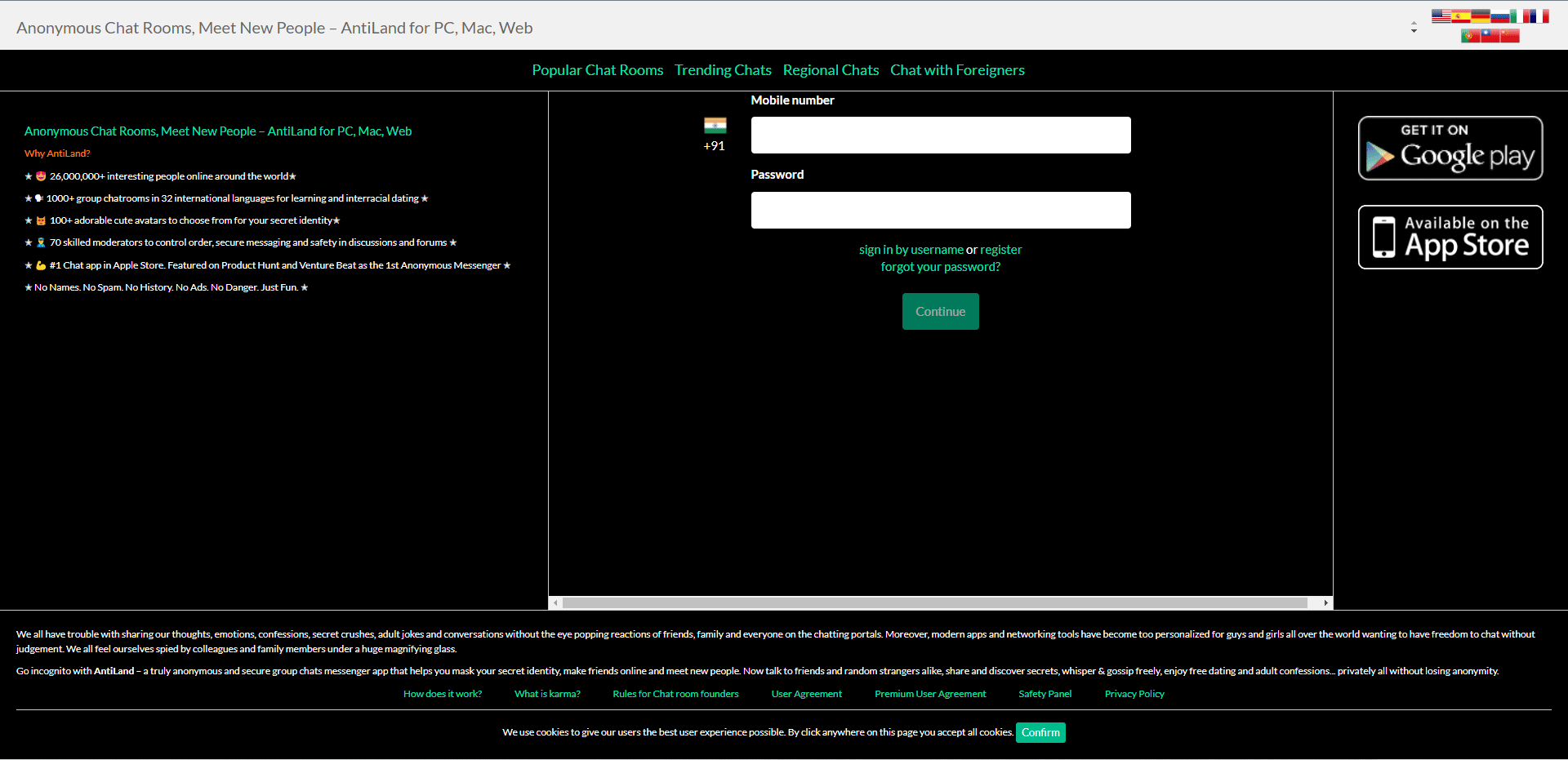Image resolution: width=1568 pixels, height=760 pixels.
Task: Open Get it on Google Play badge
Action: tap(1450, 148)
